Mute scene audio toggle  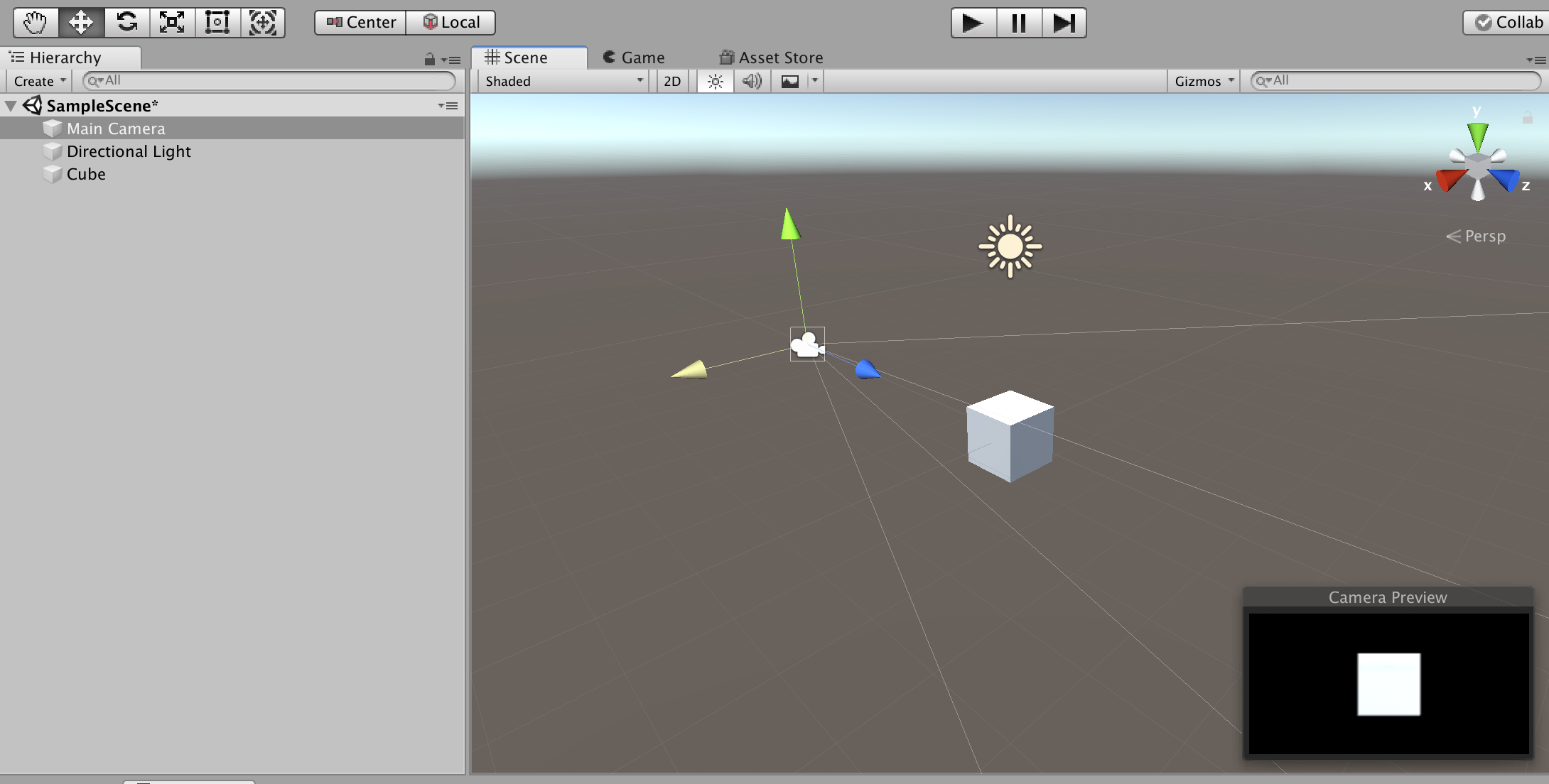[751, 81]
